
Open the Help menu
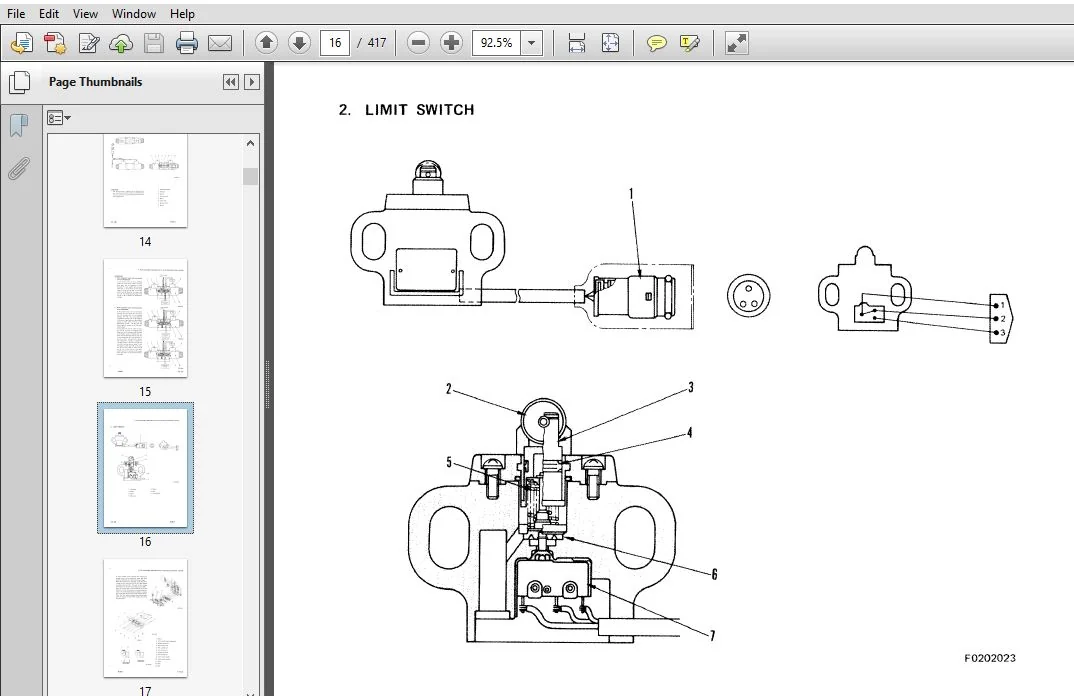tap(182, 14)
